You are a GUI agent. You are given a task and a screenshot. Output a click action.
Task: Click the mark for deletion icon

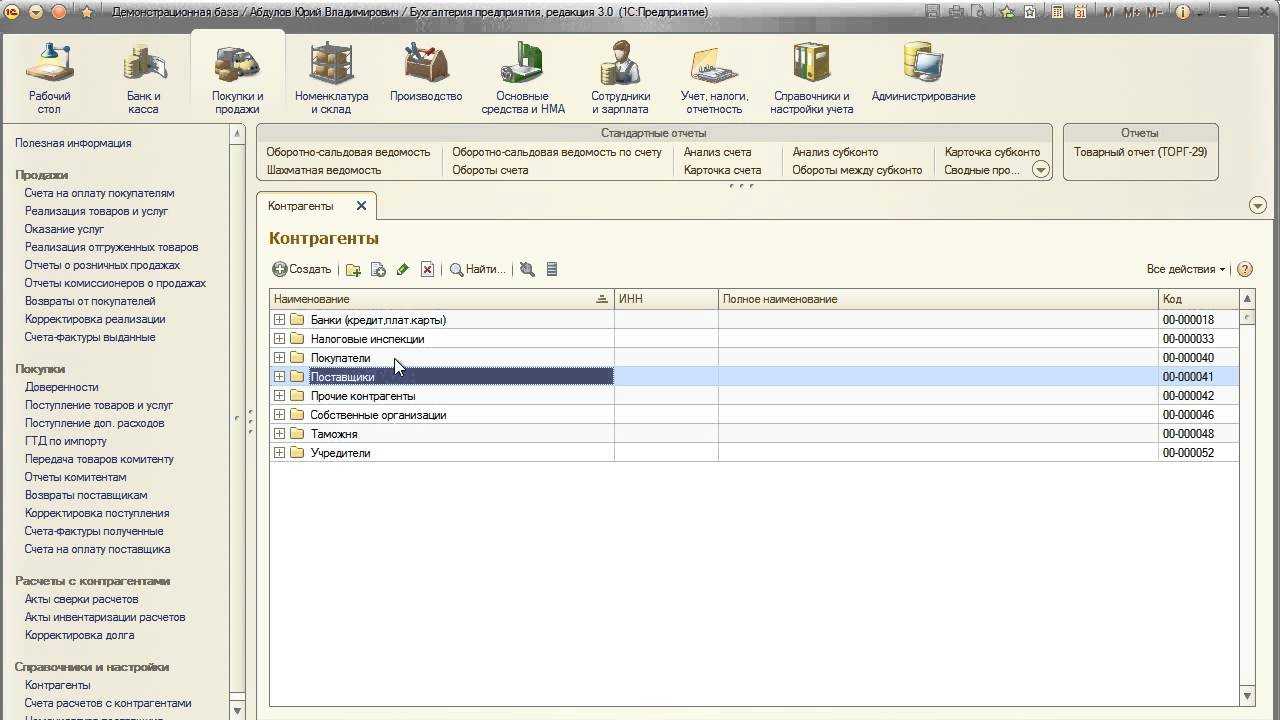427,270
